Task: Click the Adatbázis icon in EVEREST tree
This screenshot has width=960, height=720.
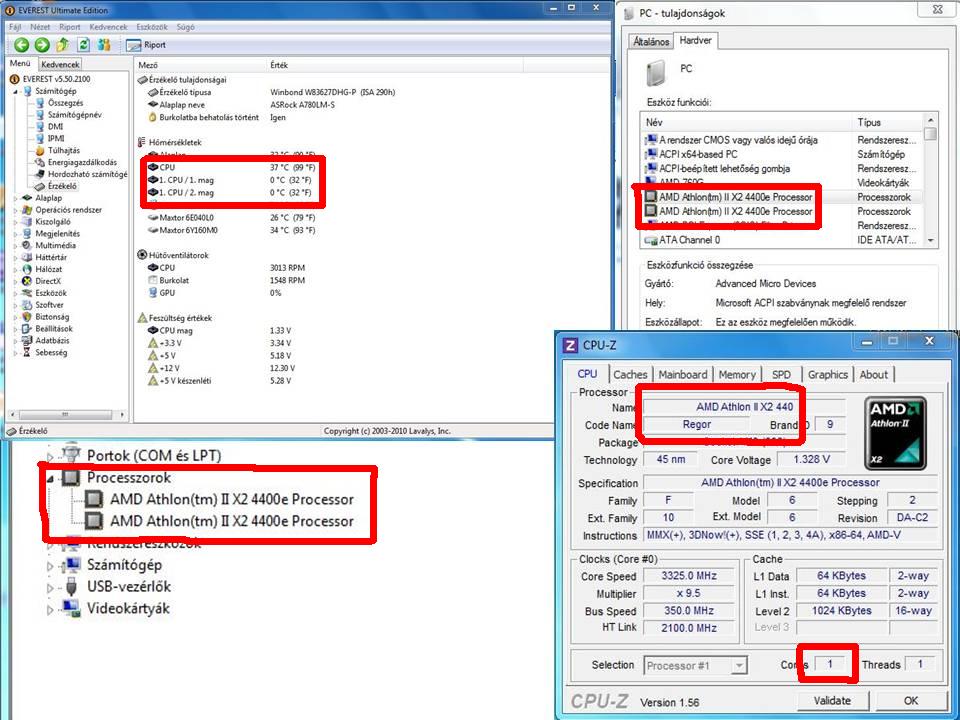Action: [27, 340]
